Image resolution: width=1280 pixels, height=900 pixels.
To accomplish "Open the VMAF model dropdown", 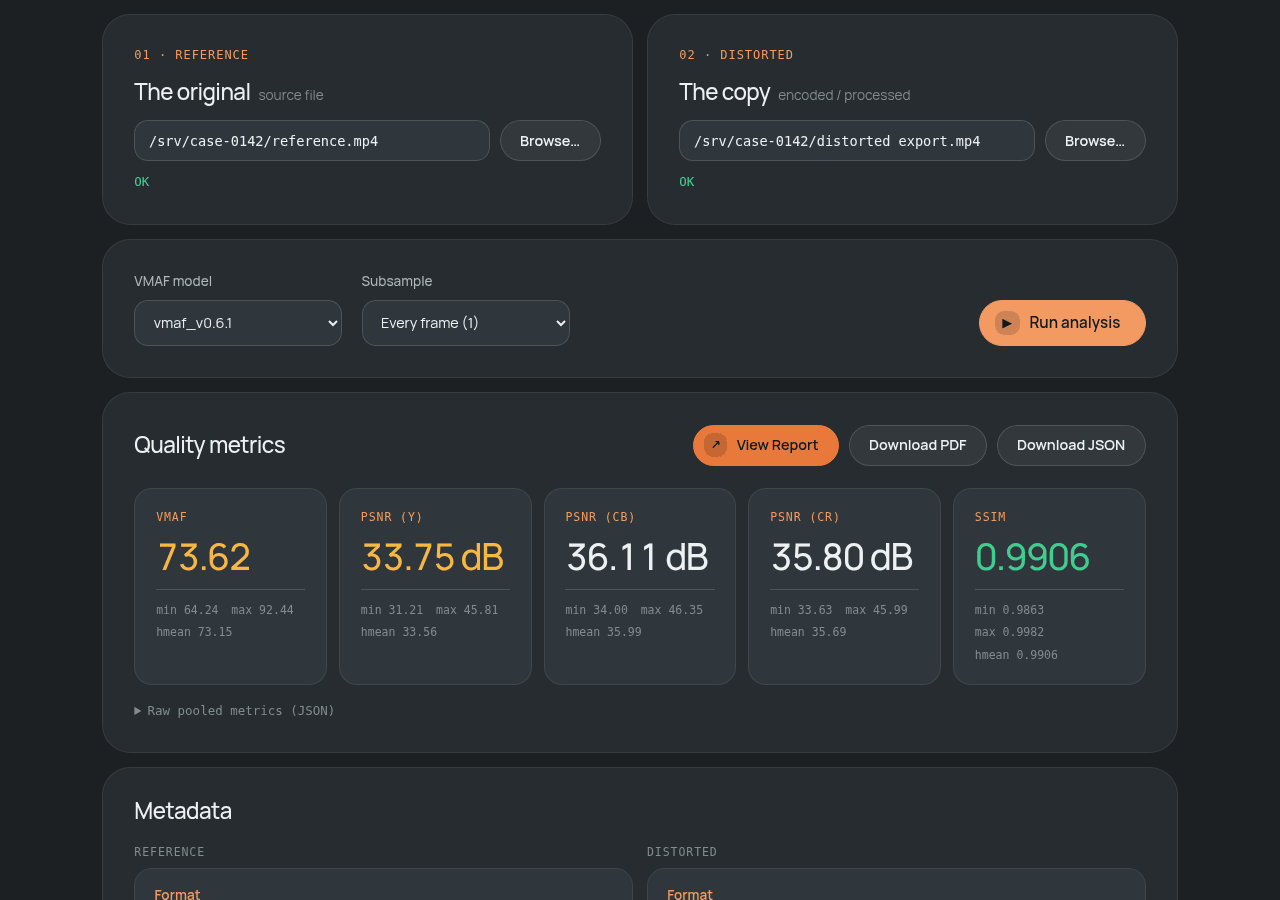I will click(x=238, y=323).
